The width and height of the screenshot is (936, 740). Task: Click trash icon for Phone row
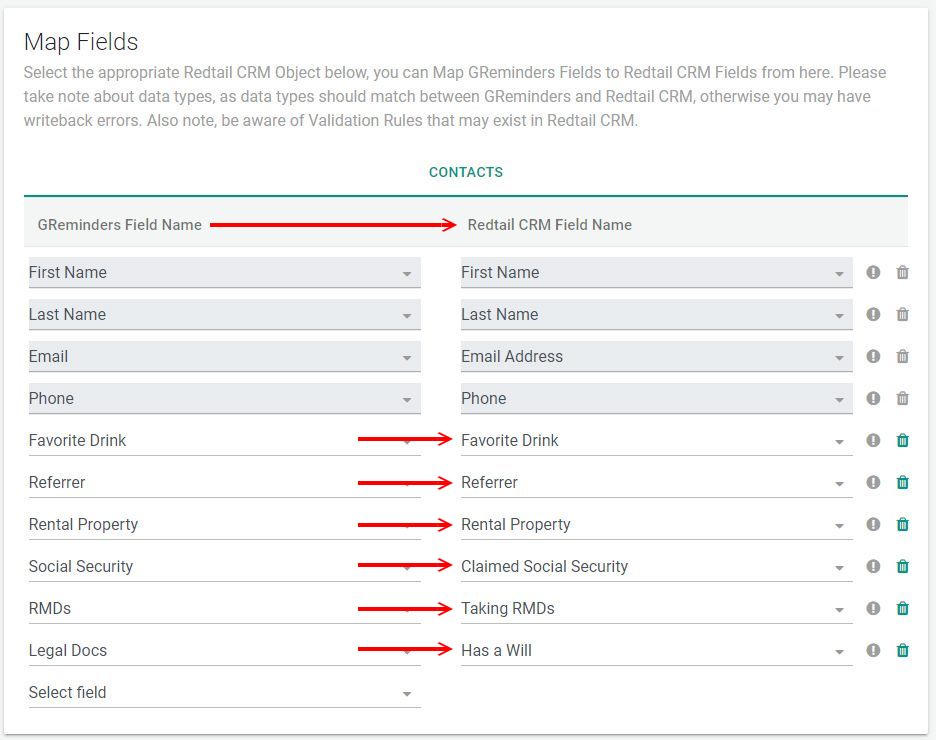(x=903, y=398)
